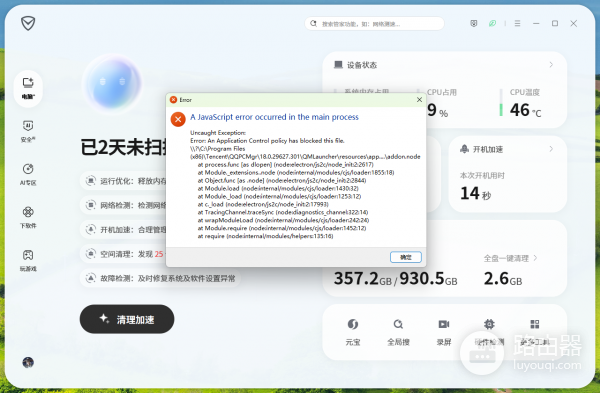This screenshot has height=393, width=600.
Task: Click the 网络检测 row icon
Action: (90, 205)
